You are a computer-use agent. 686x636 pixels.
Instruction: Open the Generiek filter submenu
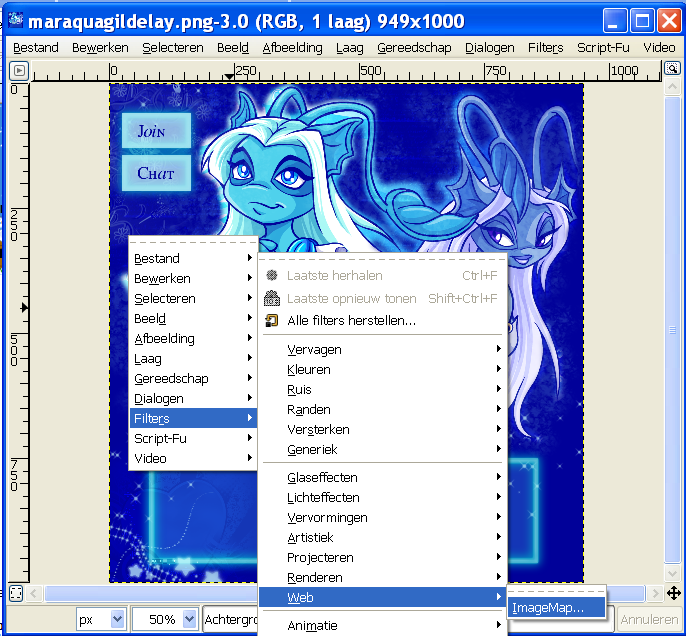(x=382, y=450)
